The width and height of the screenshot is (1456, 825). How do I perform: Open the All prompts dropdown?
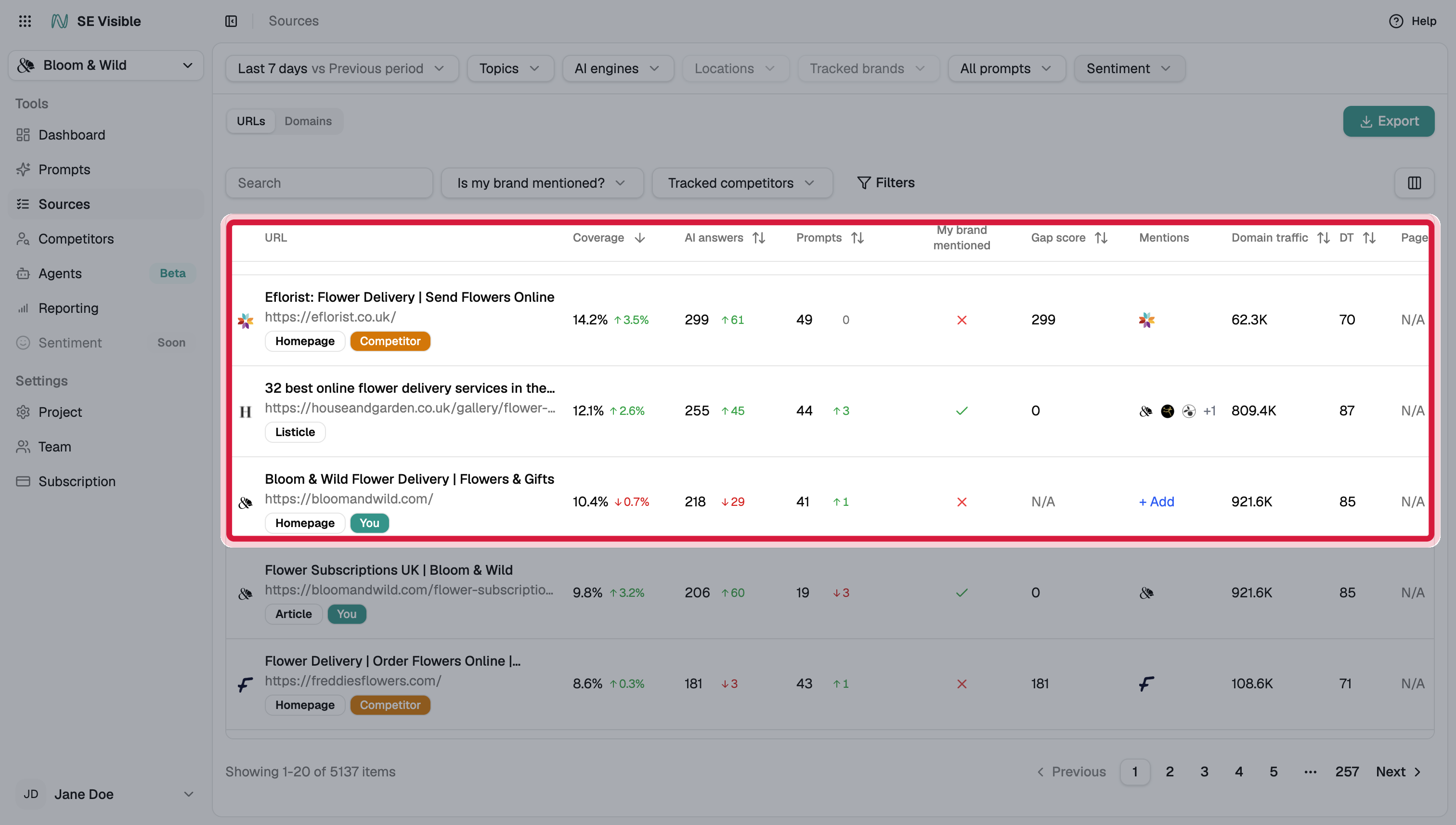[x=1007, y=68]
